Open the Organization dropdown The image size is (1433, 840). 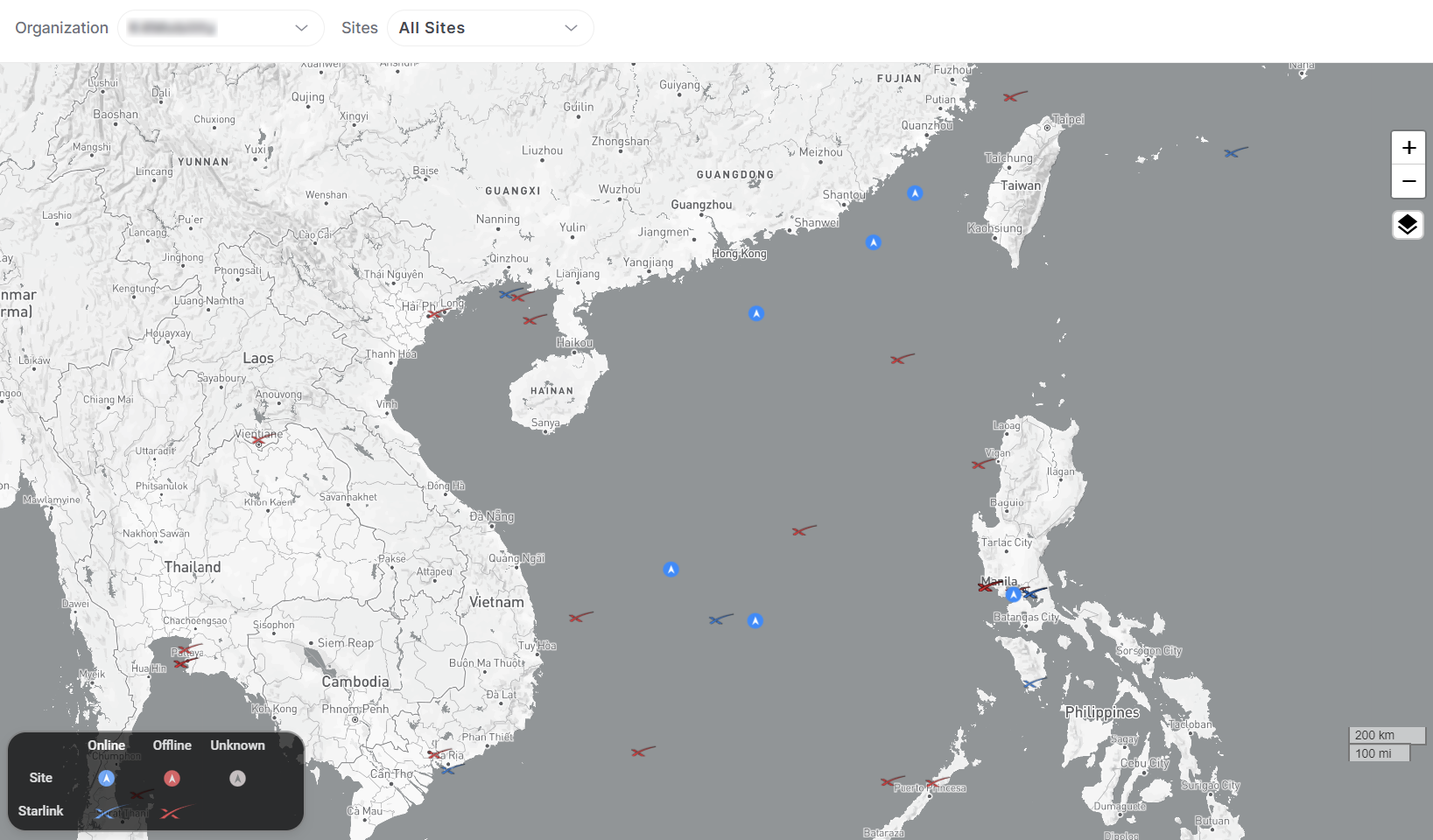click(221, 28)
